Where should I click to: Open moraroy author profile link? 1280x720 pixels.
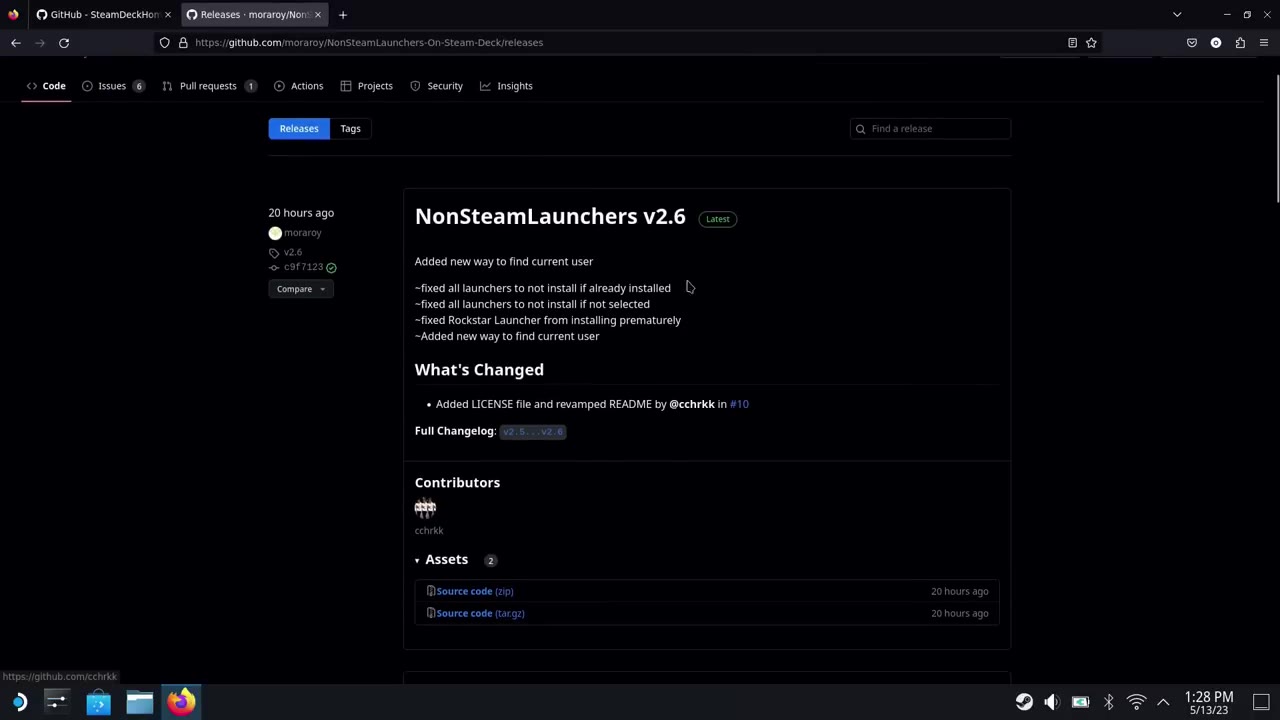pyautogui.click(x=303, y=233)
